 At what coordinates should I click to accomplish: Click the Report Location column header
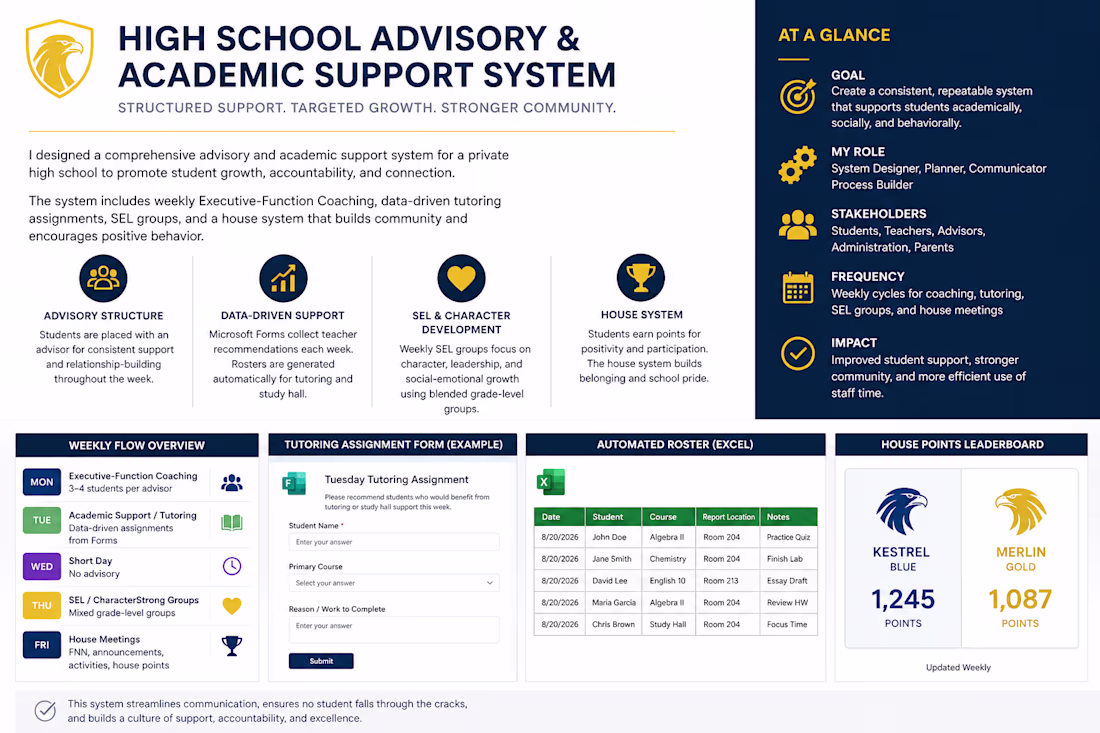click(728, 517)
